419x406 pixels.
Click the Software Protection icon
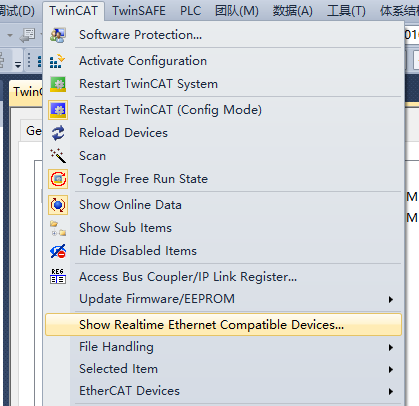58,35
